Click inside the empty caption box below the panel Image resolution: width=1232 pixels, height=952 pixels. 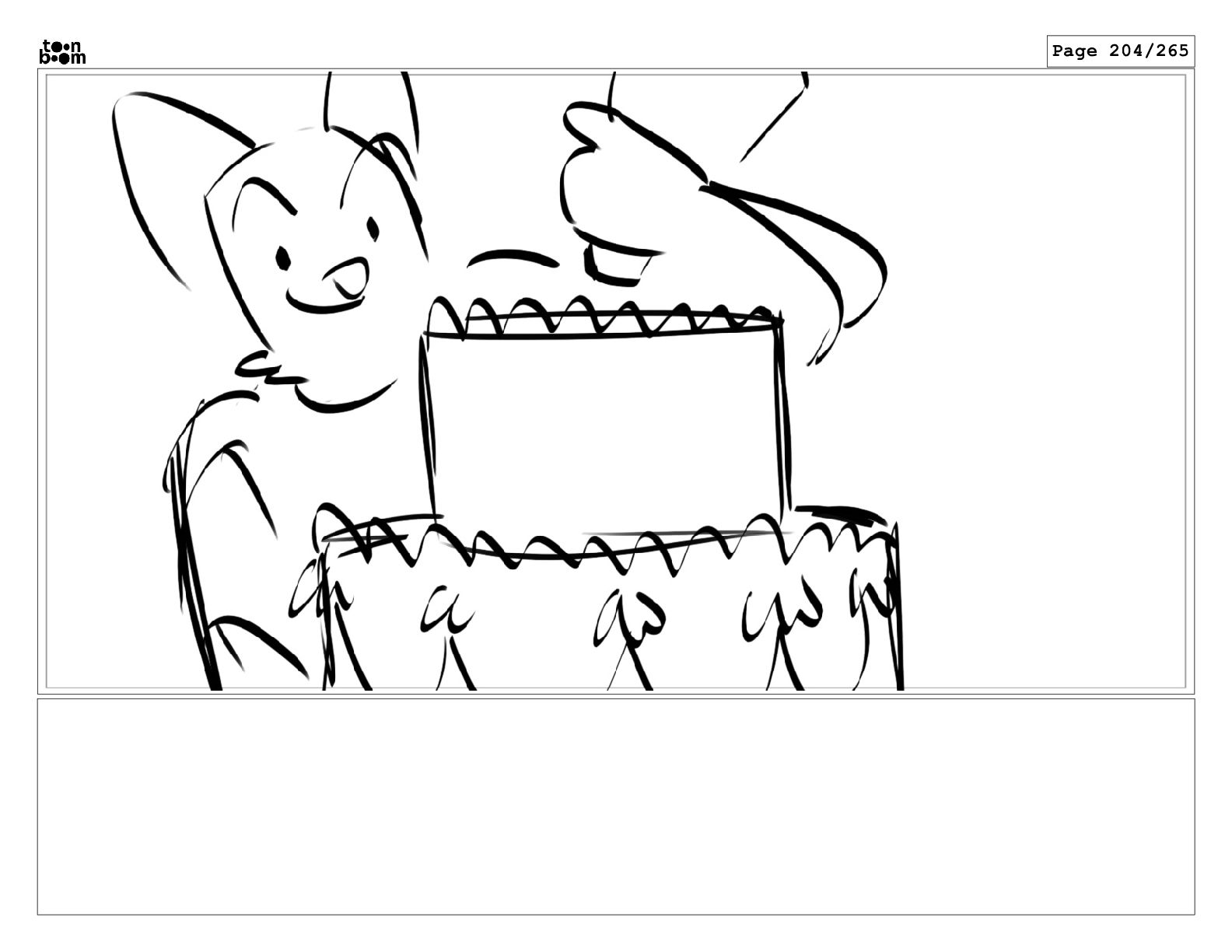pos(615,807)
